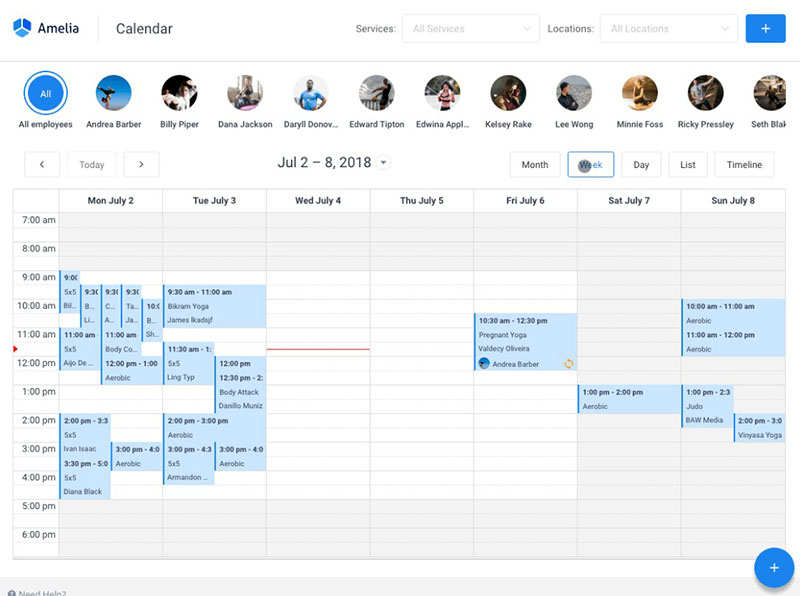Open the All Services dropdown
The image size is (800, 596).
coord(470,29)
